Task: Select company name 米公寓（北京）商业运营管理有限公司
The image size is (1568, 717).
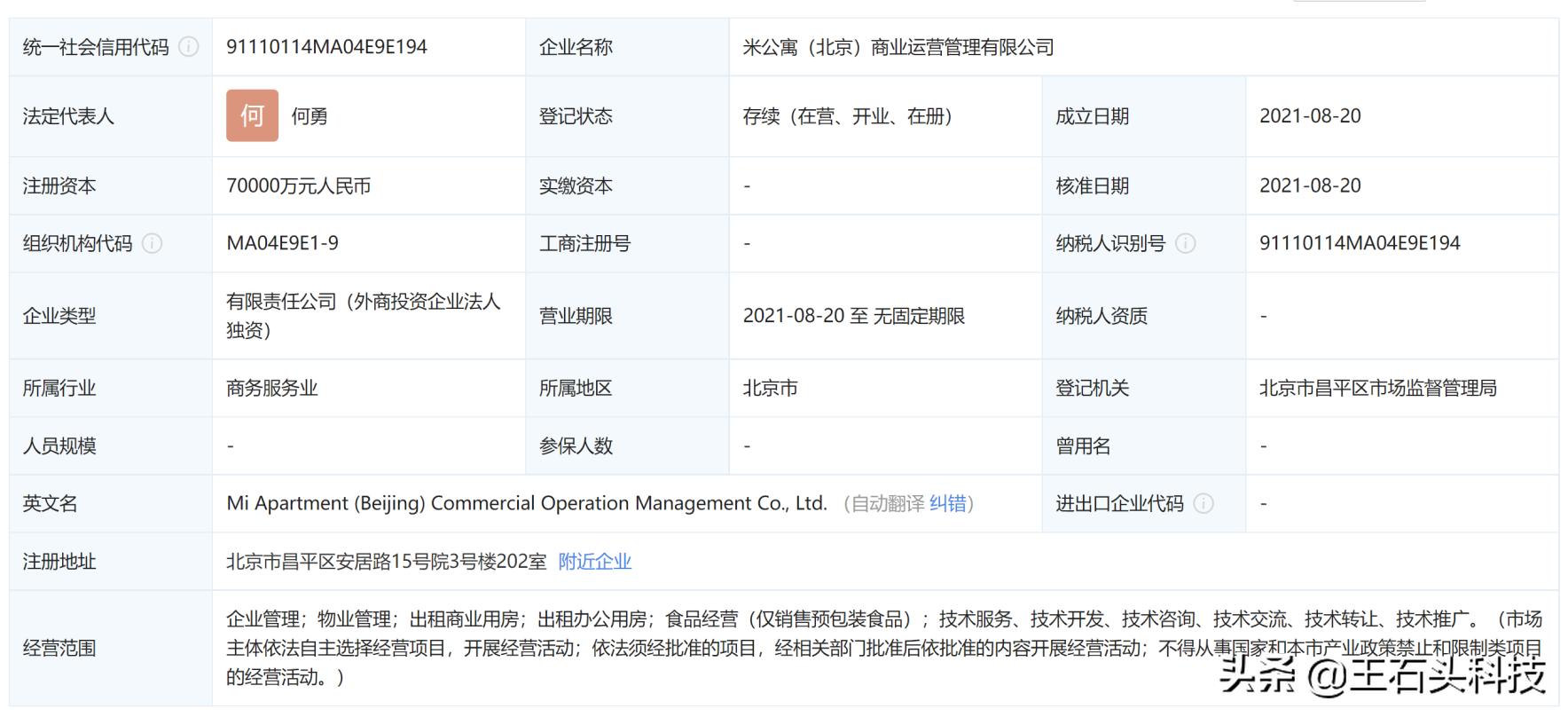Action: pos(898,47)
